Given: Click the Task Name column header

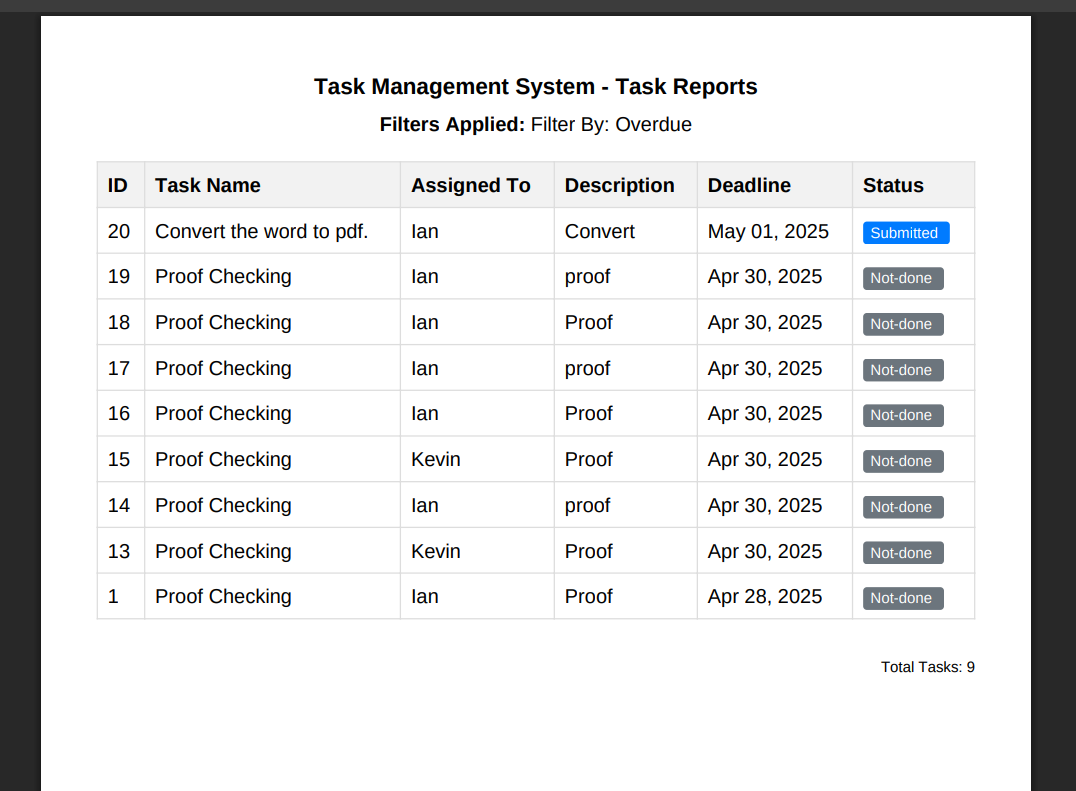Looking at the screenshot, I should (208, 185).
